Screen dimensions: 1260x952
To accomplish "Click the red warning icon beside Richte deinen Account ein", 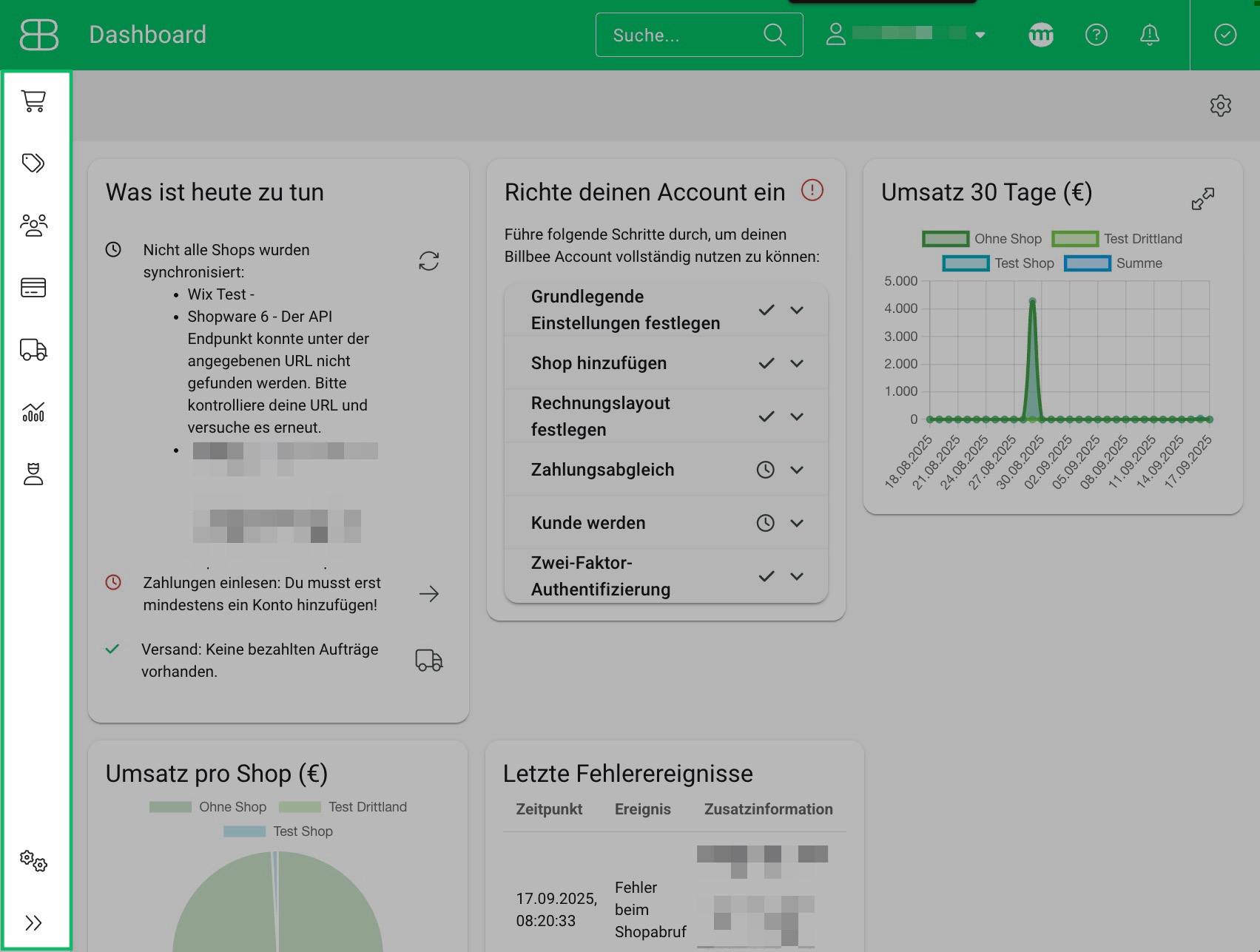I will coord(812,191).
